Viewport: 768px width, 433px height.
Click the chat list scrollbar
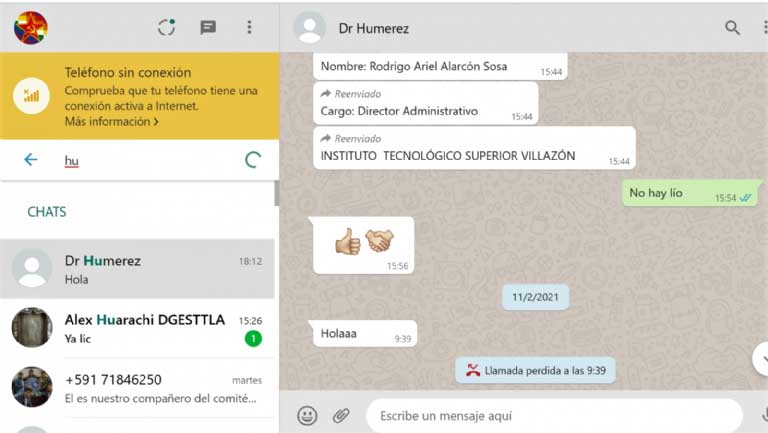[276, 193]
